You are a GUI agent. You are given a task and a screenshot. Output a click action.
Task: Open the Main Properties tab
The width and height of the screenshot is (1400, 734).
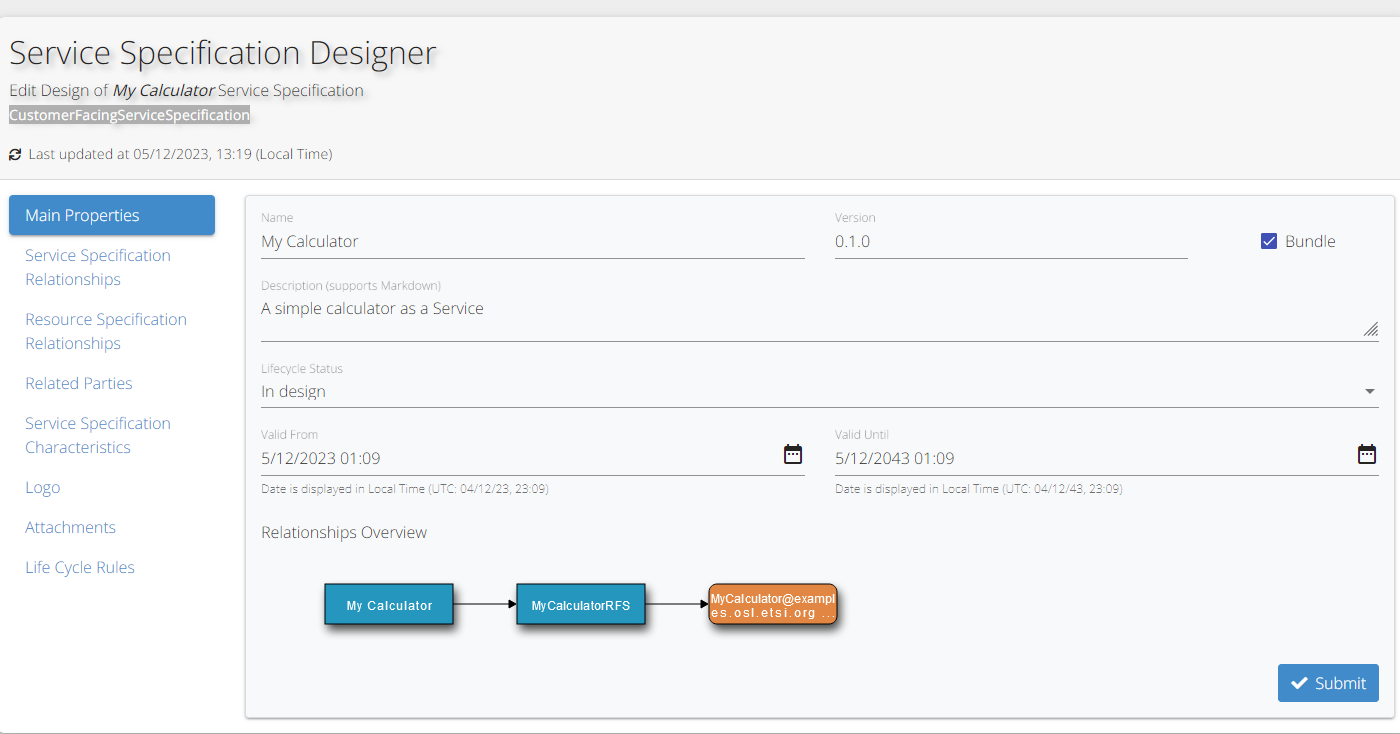(x=112, y=215)
